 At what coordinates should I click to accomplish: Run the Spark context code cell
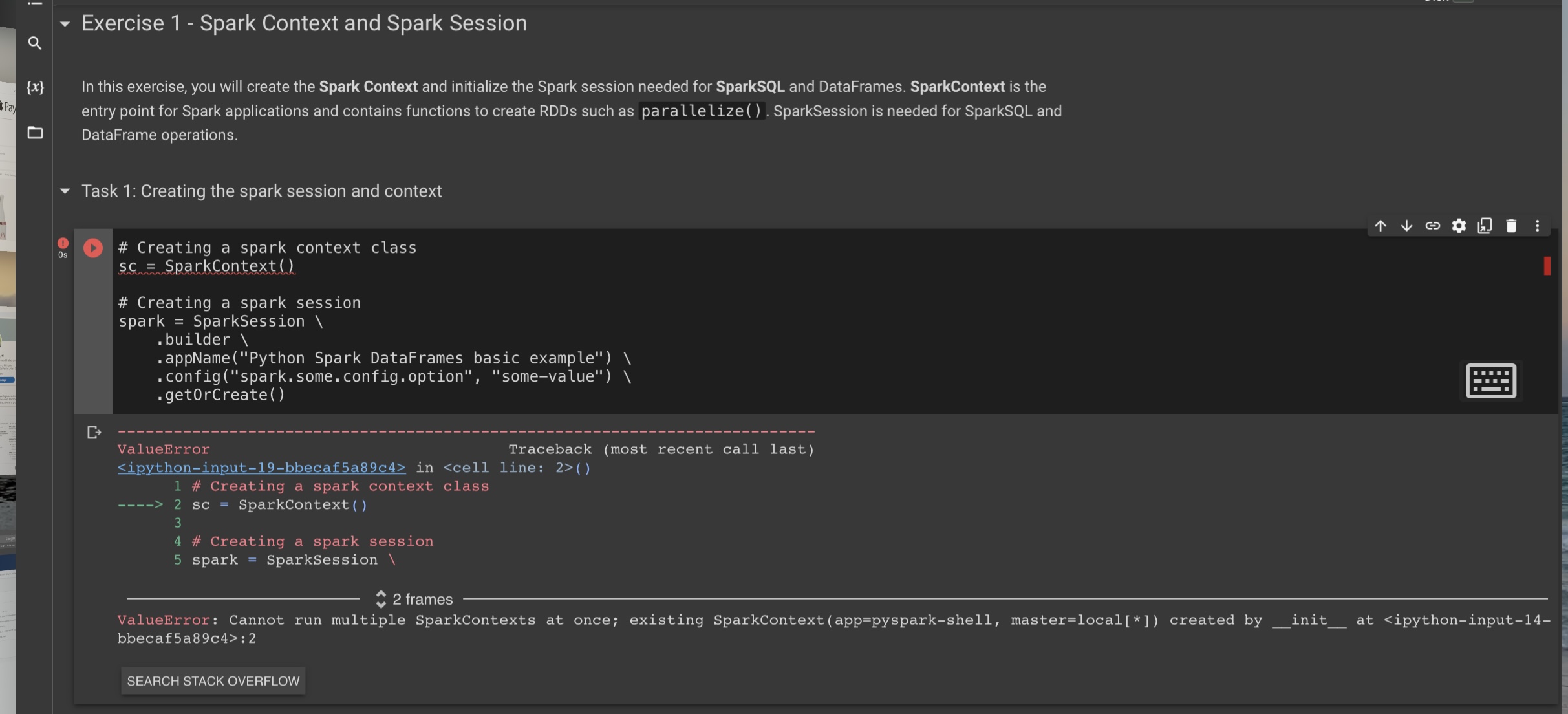(x=92, y=248)
